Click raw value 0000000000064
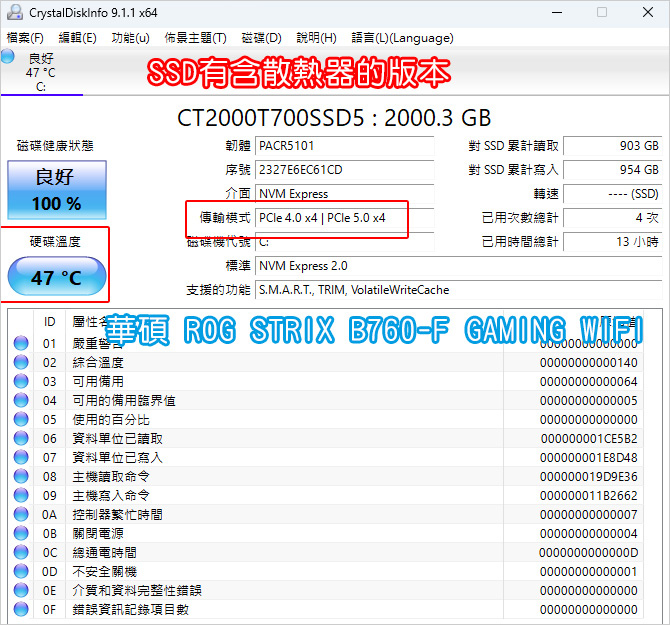670x625 pixels. point(589,381)
